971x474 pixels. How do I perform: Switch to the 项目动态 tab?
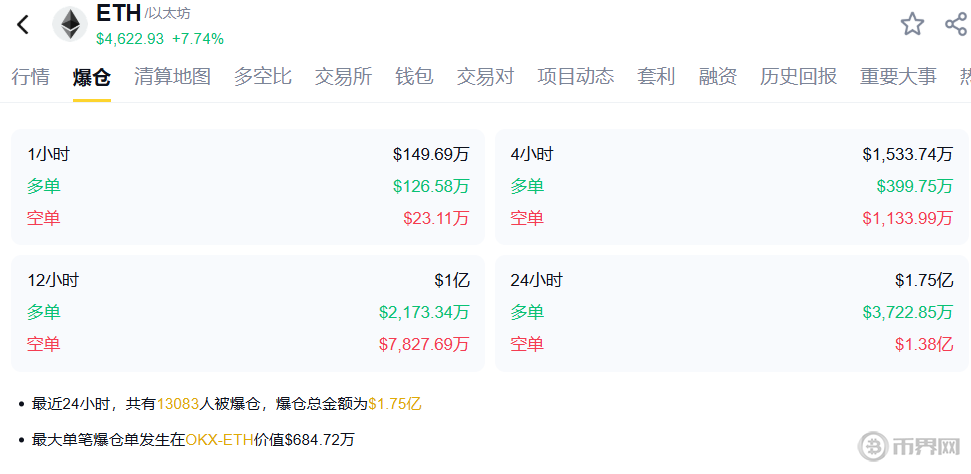pyautogui.click(x=576, y=76)
